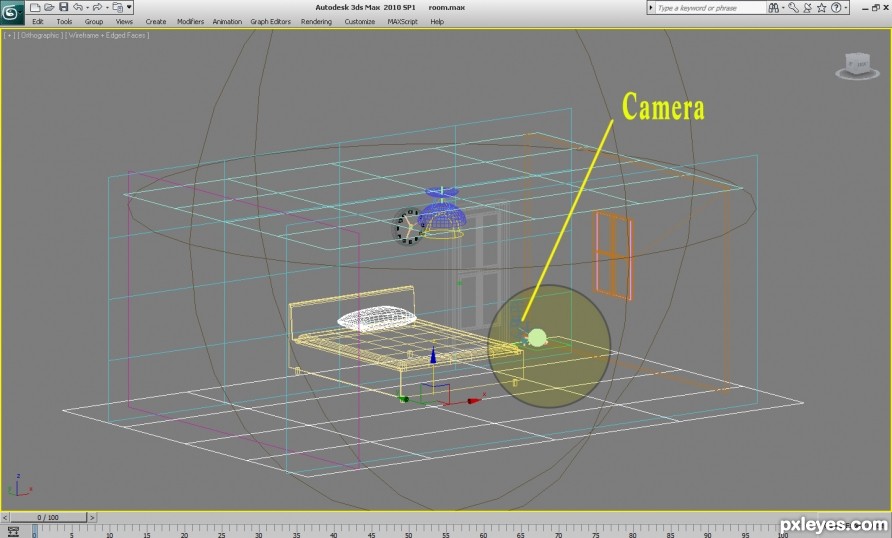This screenshot has width=892, height=538.
Task: Open Communication Center satellite icon
Action: point(807,7)
